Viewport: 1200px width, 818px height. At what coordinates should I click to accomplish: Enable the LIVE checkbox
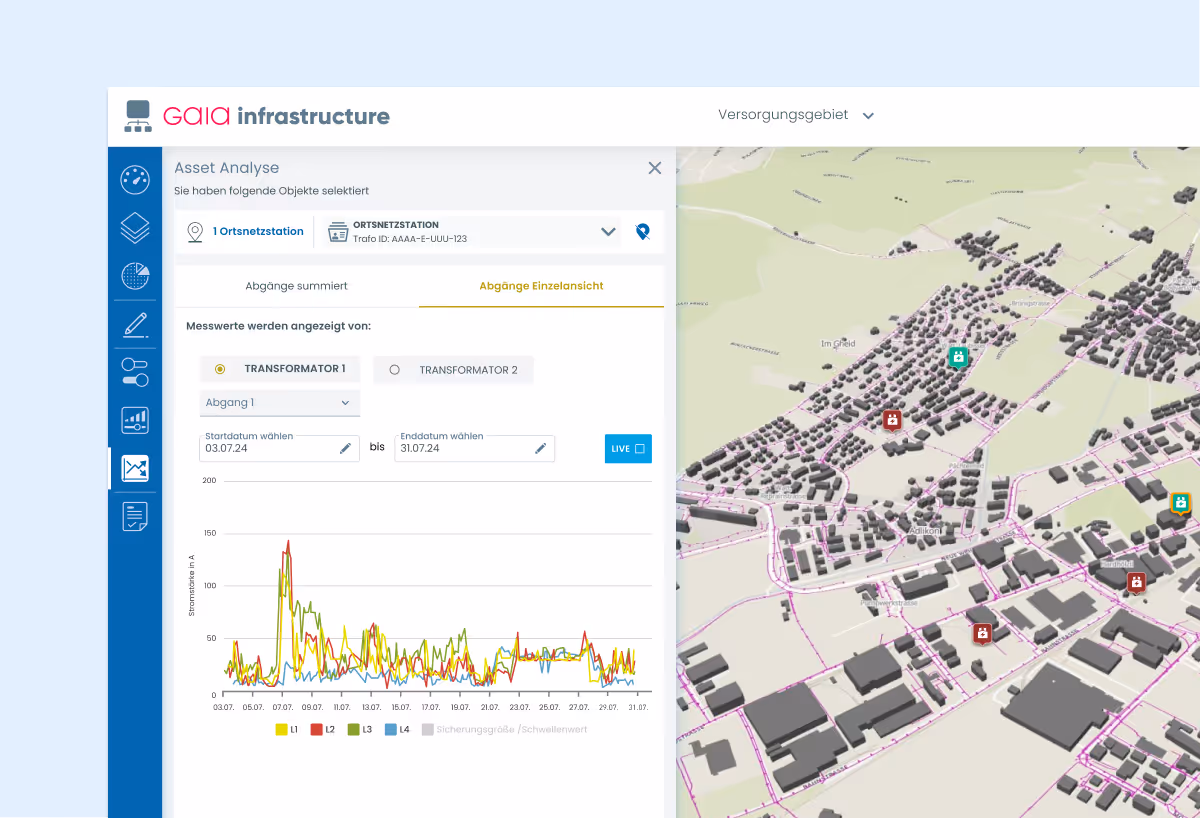[639, 449]
